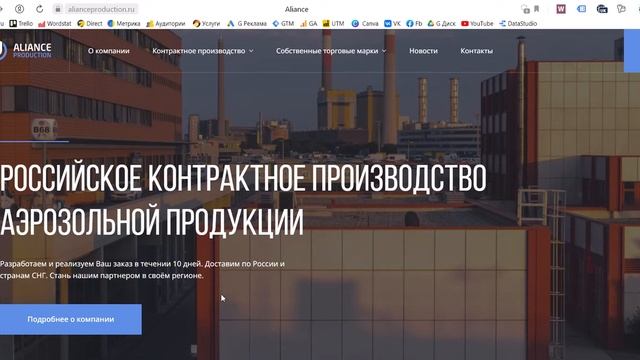Screen dimensions: 640x360
Task: Open the G Диск bookmark
Action: (x=441, y=24)
